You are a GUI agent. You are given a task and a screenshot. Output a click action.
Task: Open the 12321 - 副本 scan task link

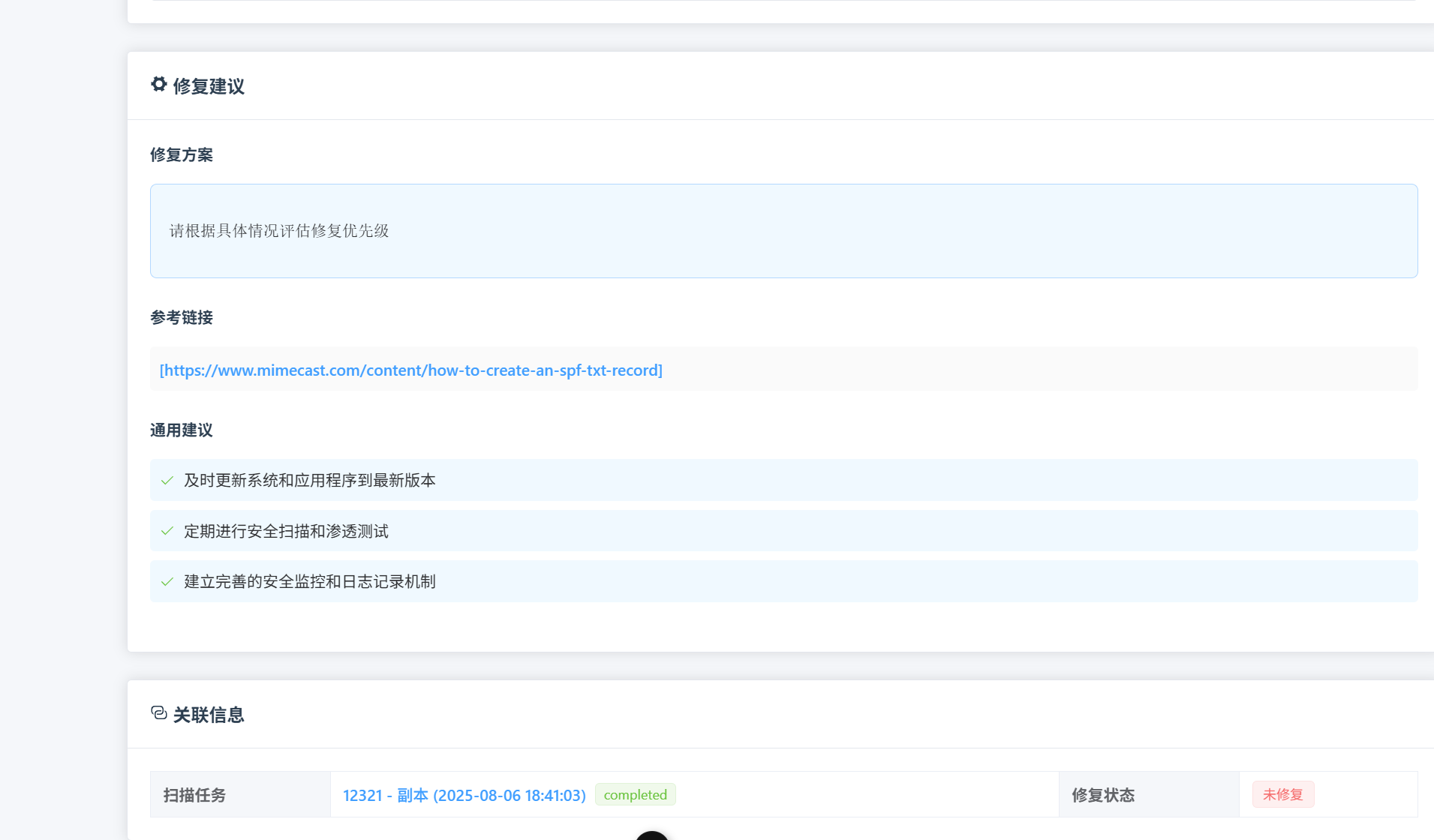pyautogui.click(x=464, y=795)
